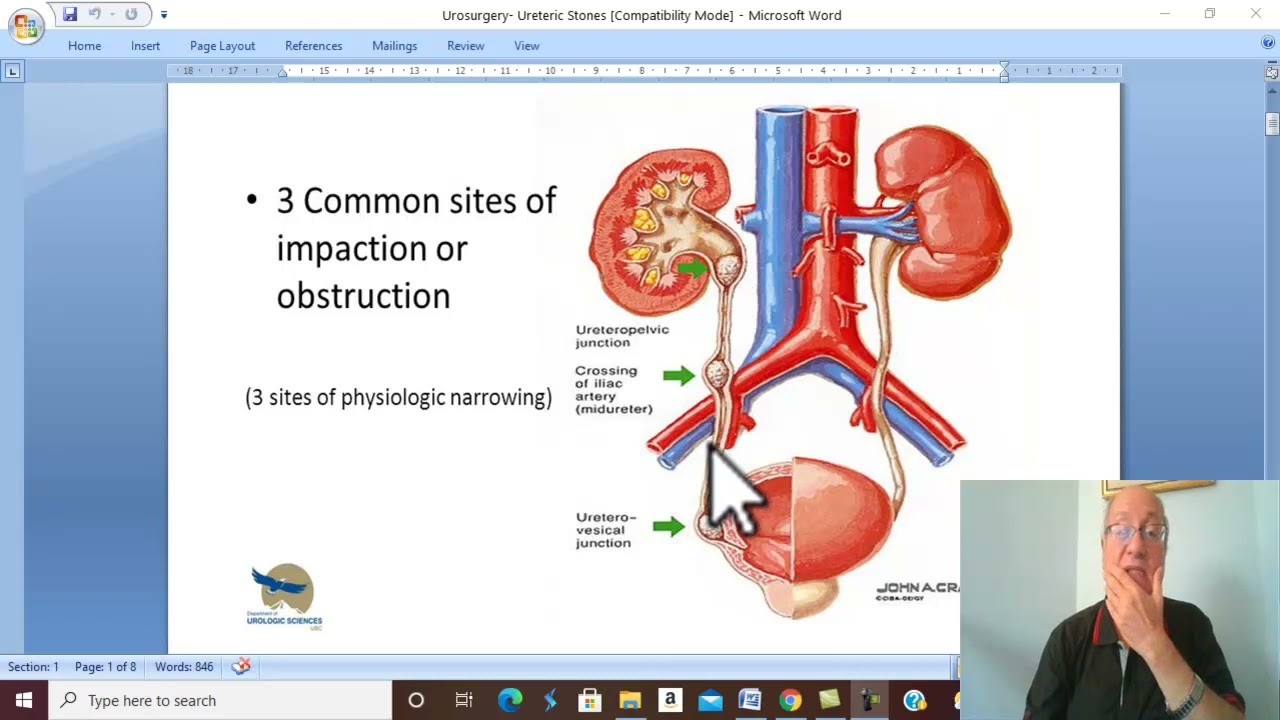Click the blue lightning app taskbar icon
The width and height of the screenshot is (1280, 720).
point(550,700)
